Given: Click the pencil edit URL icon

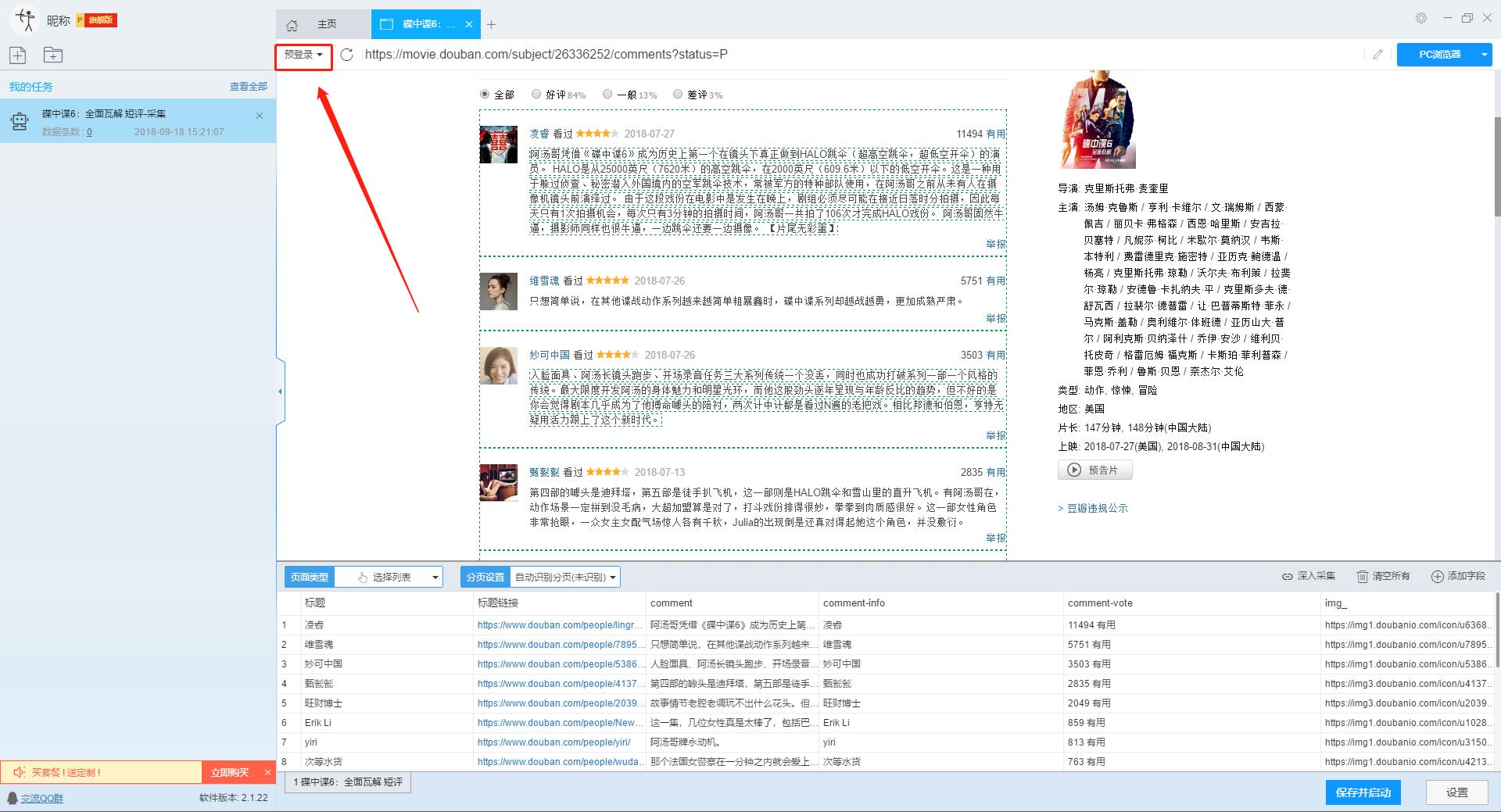Looking at the screenshot, I should (x=1377, y=55).
